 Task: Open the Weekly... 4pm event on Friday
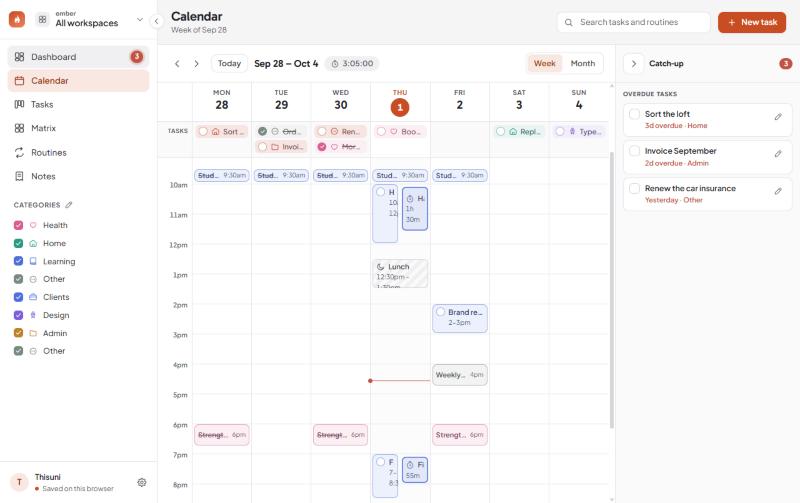(x=460, y=375)
